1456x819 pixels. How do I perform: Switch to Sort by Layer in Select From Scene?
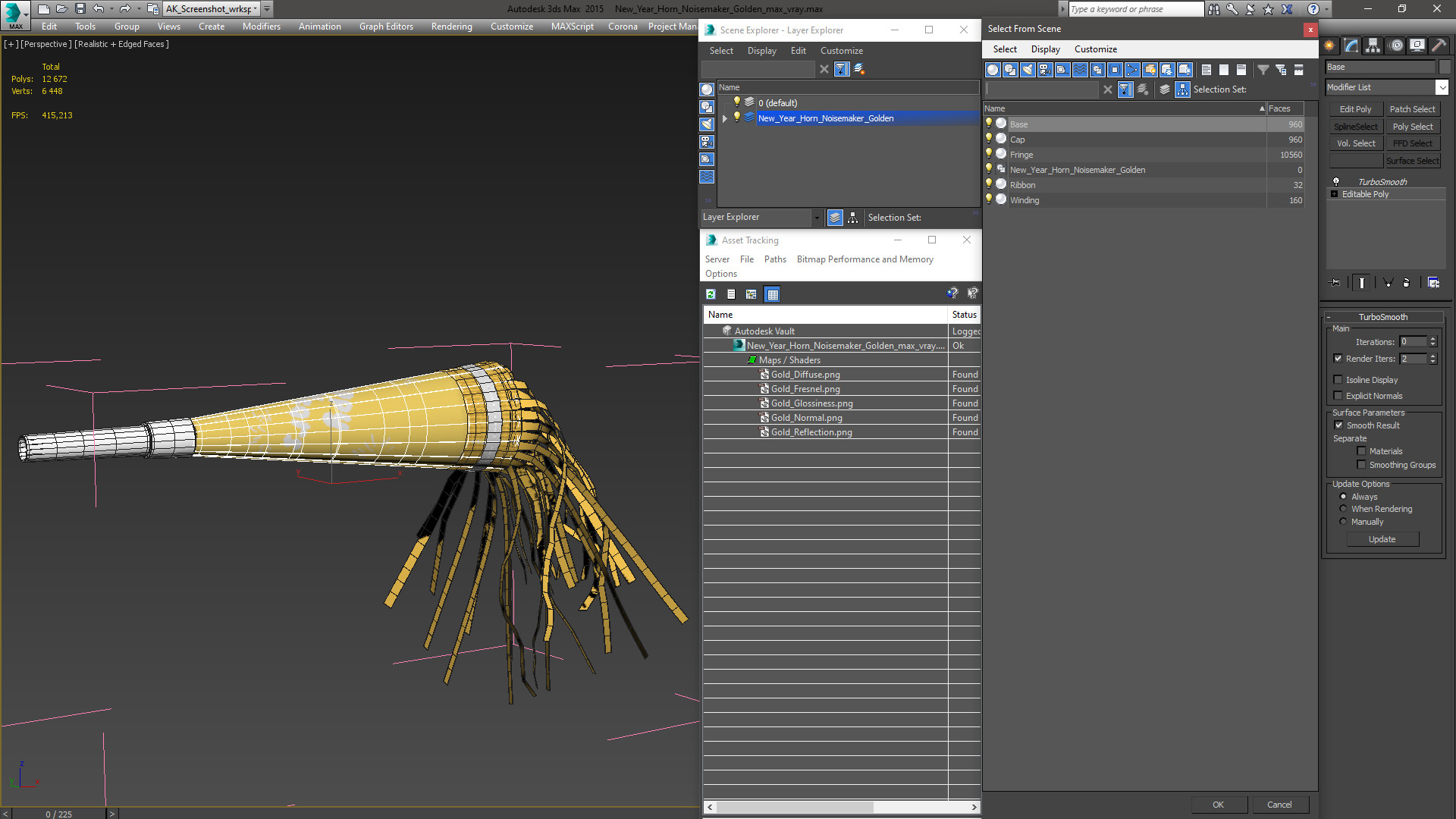pyautogui.click(x=1165, y=89)
